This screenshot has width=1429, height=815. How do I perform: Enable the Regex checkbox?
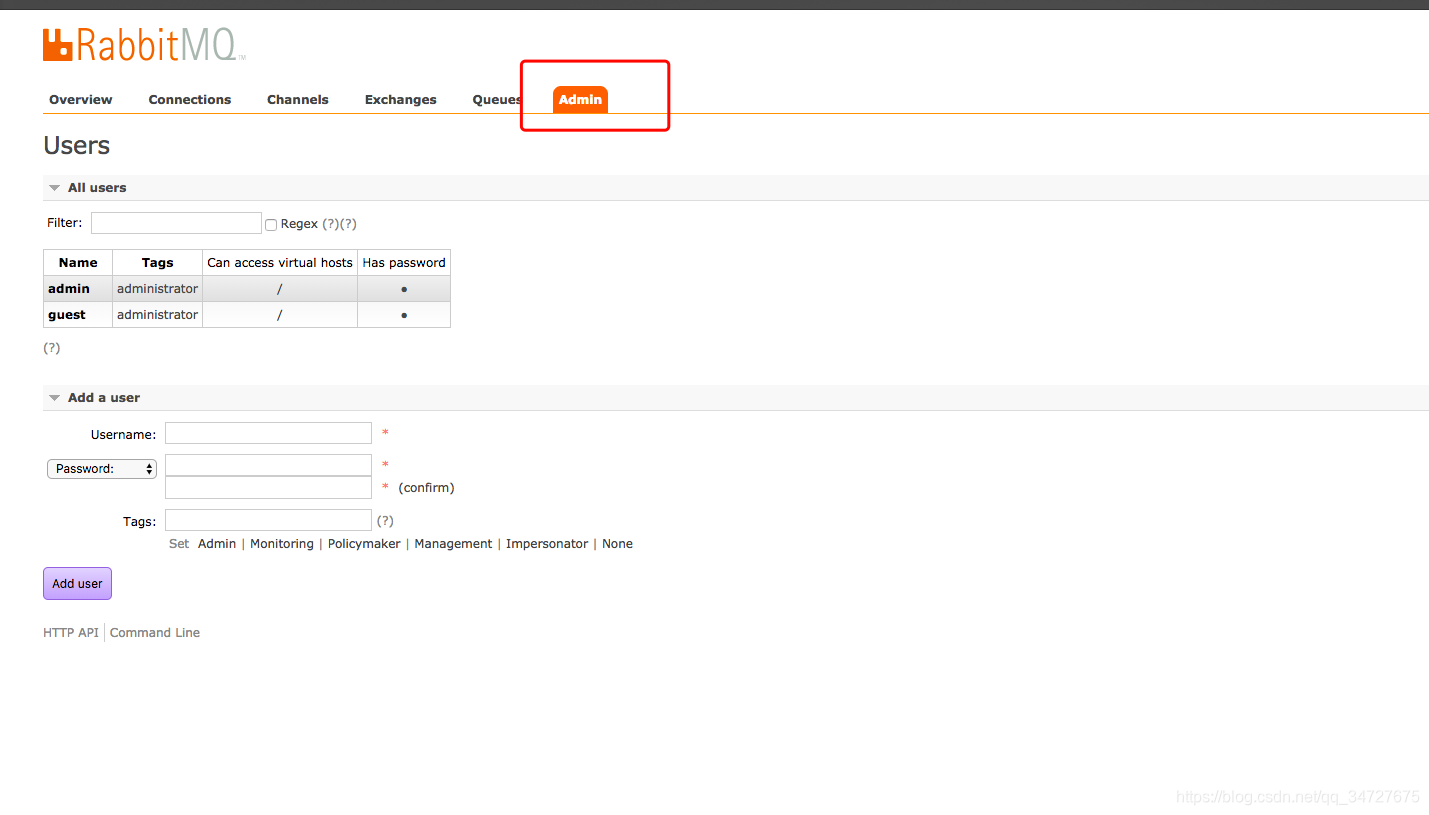tap(271, 225)
